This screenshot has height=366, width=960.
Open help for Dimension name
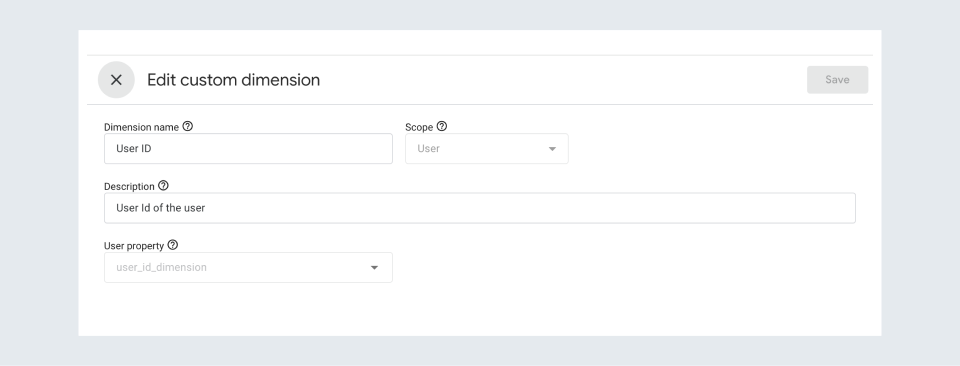click(188, 126)
